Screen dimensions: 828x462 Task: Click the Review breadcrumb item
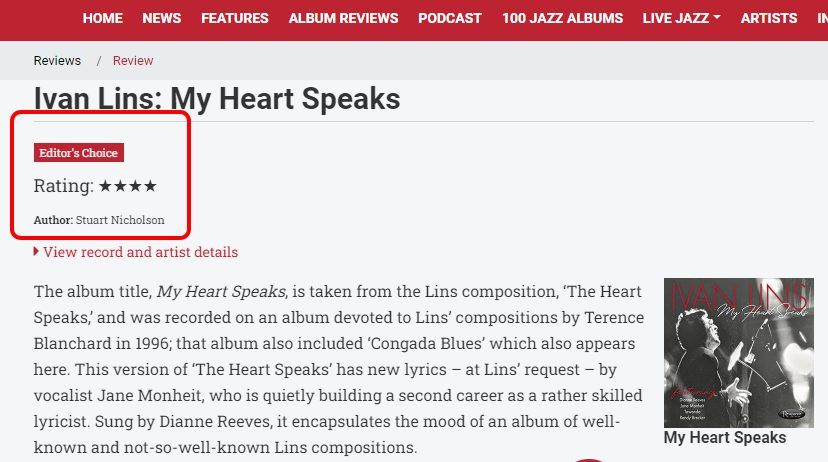tap(133, 61)
